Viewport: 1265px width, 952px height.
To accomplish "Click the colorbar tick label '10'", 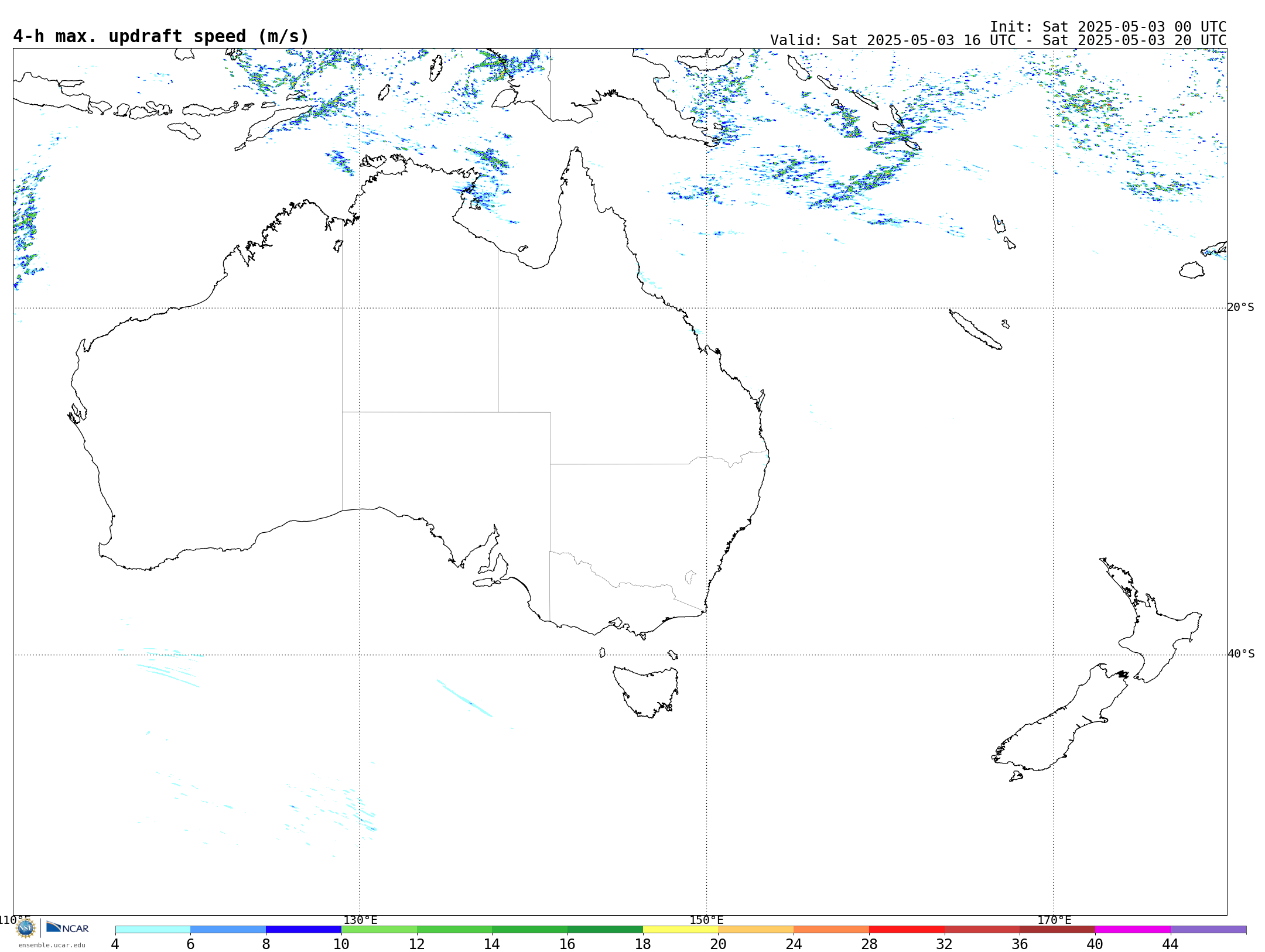I will 341,944.
